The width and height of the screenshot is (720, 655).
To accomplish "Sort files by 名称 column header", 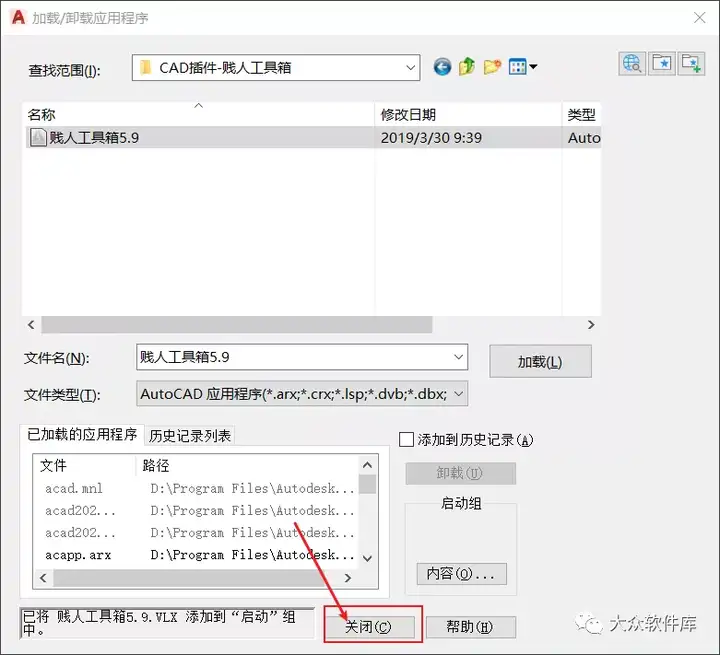I will 198,114.
